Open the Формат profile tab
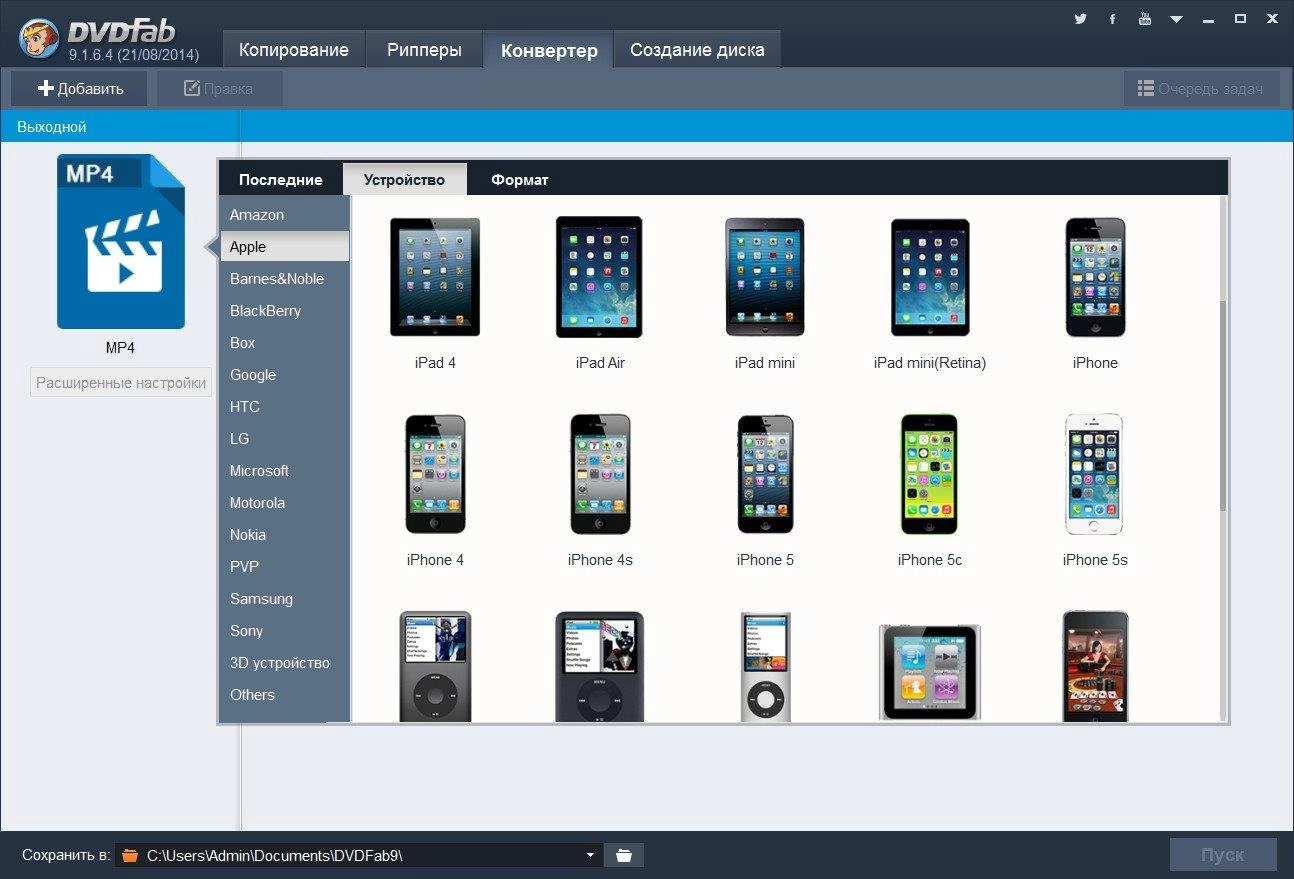1294x879 pixels. (x=519, y=179)
